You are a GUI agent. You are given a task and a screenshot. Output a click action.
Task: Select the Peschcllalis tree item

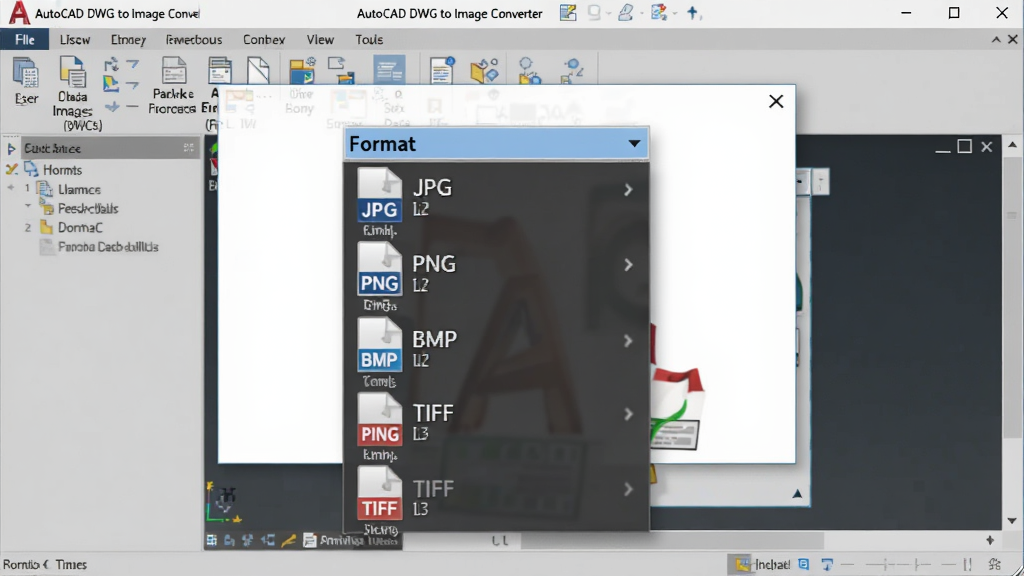pos(88,208)
